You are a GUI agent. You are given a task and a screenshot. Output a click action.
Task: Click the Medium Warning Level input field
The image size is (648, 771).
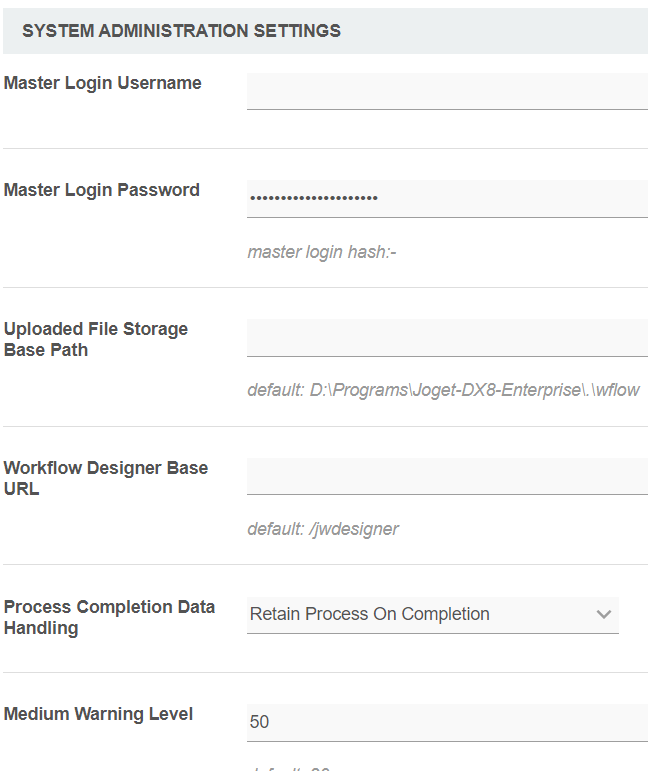(447, 722)
